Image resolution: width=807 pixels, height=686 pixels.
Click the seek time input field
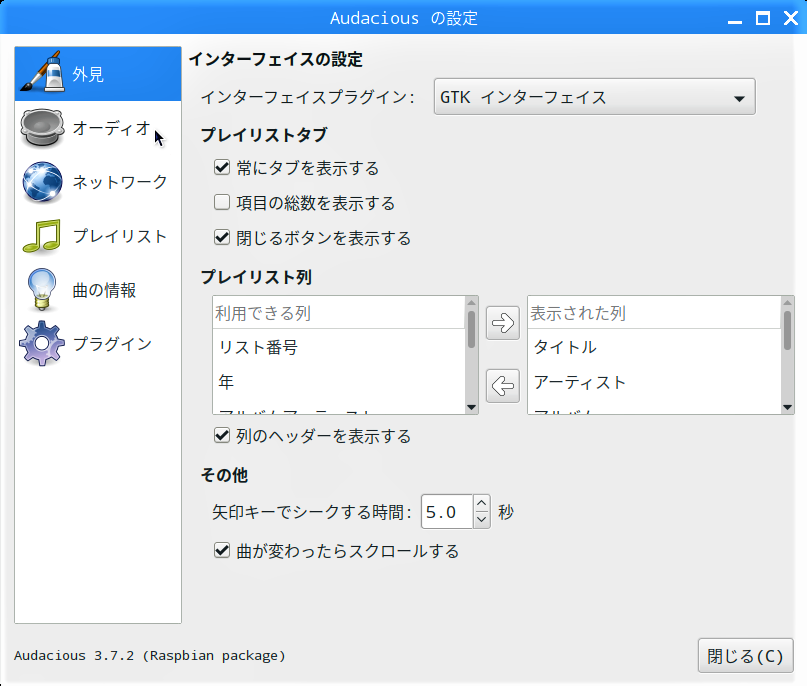447,512
